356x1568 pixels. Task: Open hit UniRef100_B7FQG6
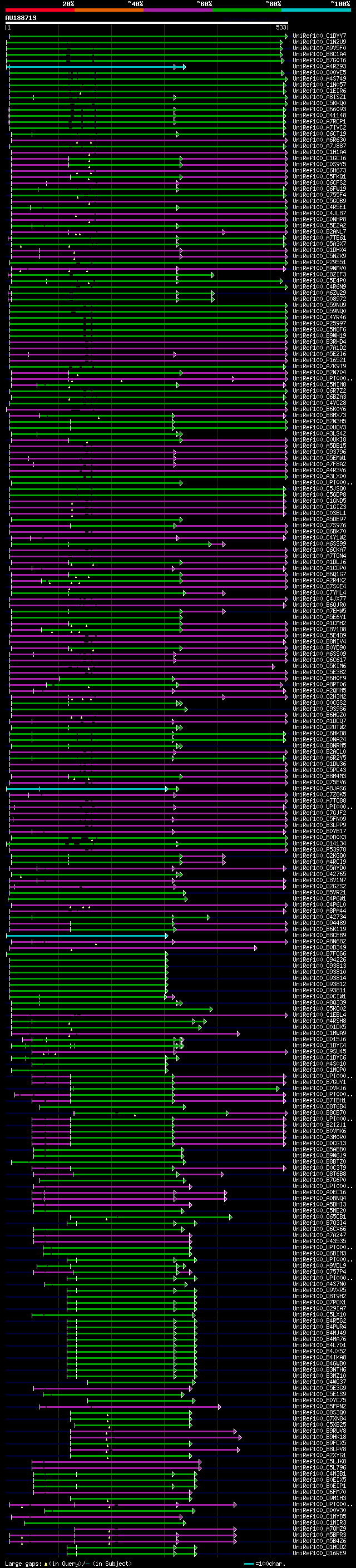pos(319,953)
